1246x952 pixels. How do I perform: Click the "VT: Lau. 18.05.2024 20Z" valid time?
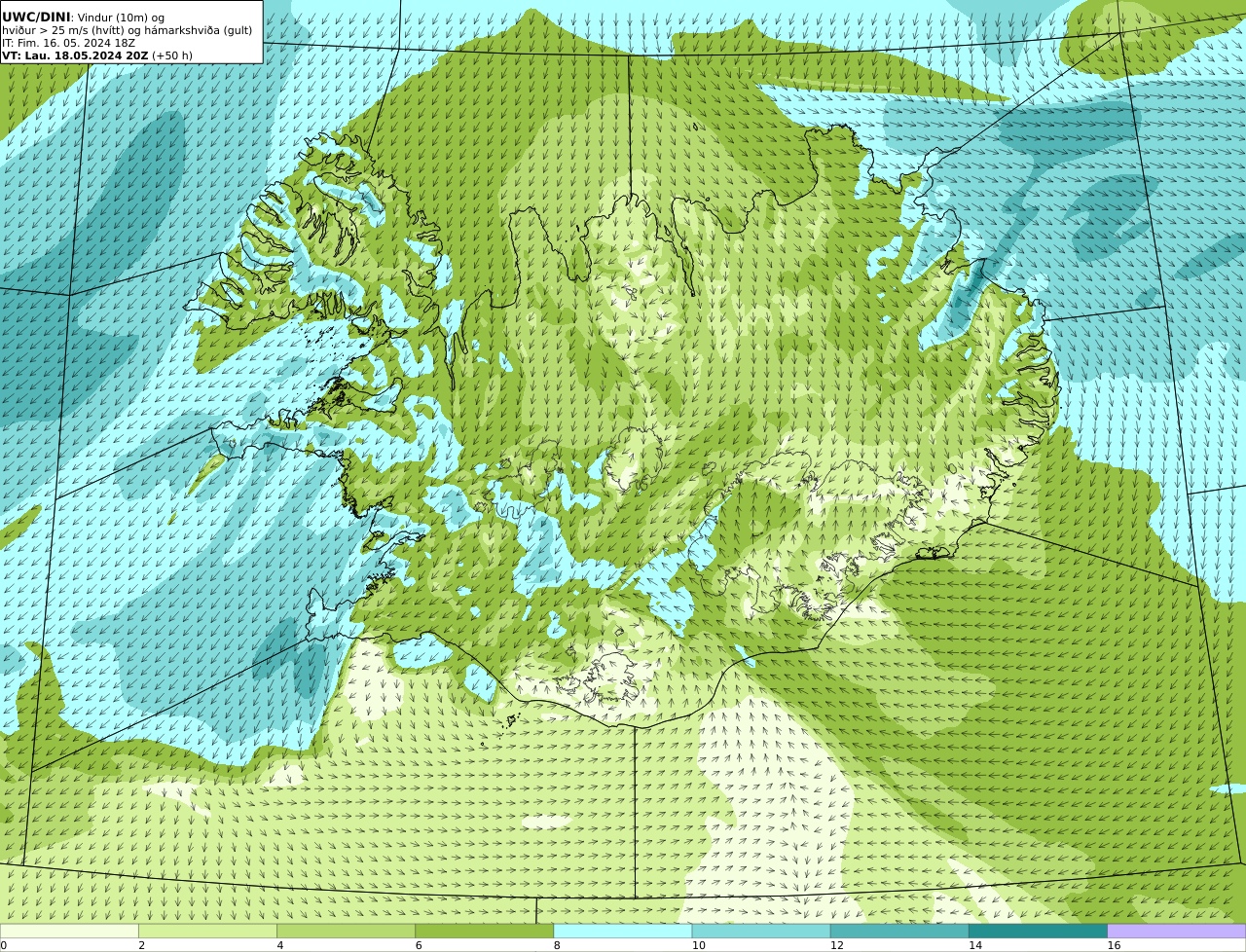(75, 55)
